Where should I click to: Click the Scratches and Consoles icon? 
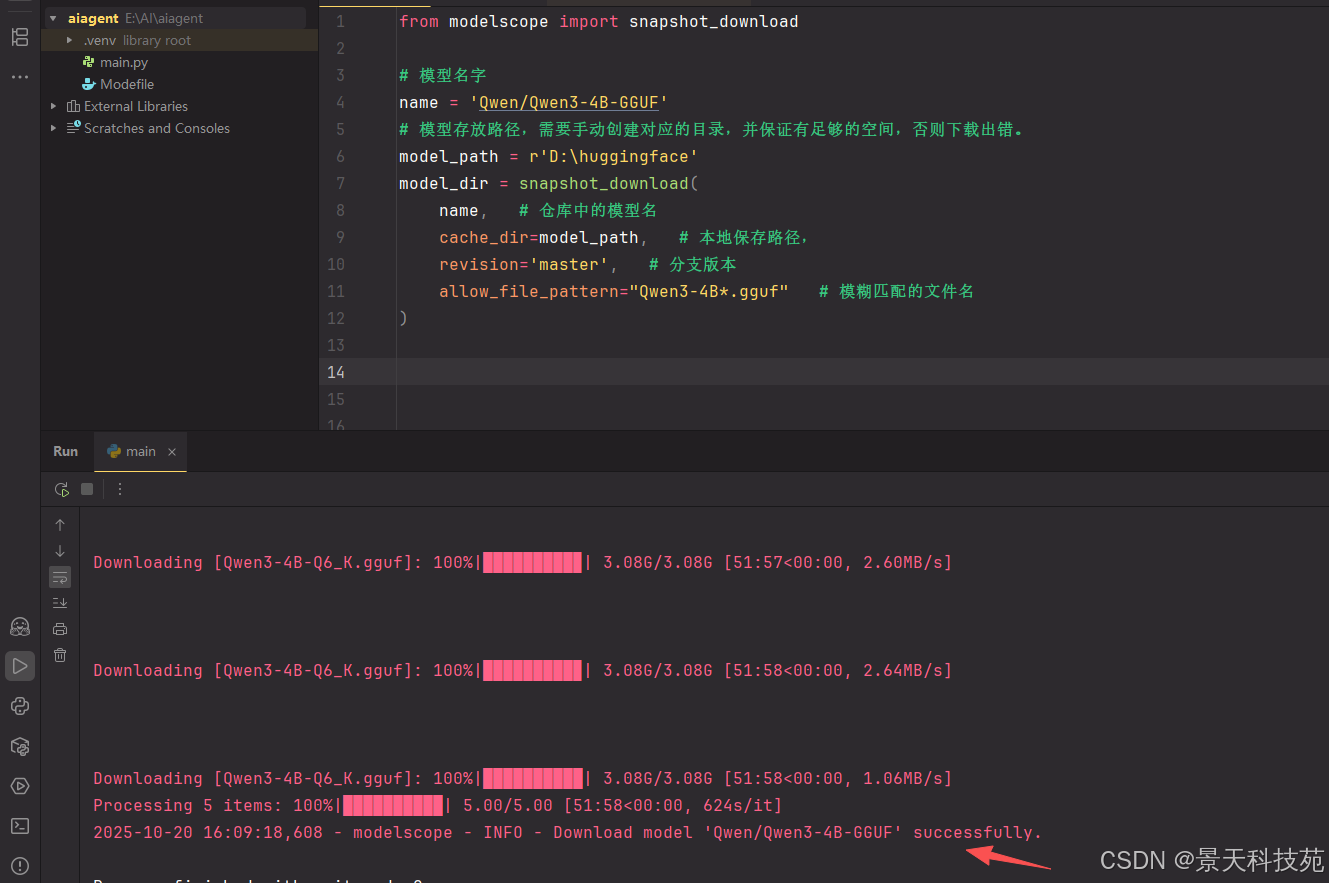click(x=73, y=128)
